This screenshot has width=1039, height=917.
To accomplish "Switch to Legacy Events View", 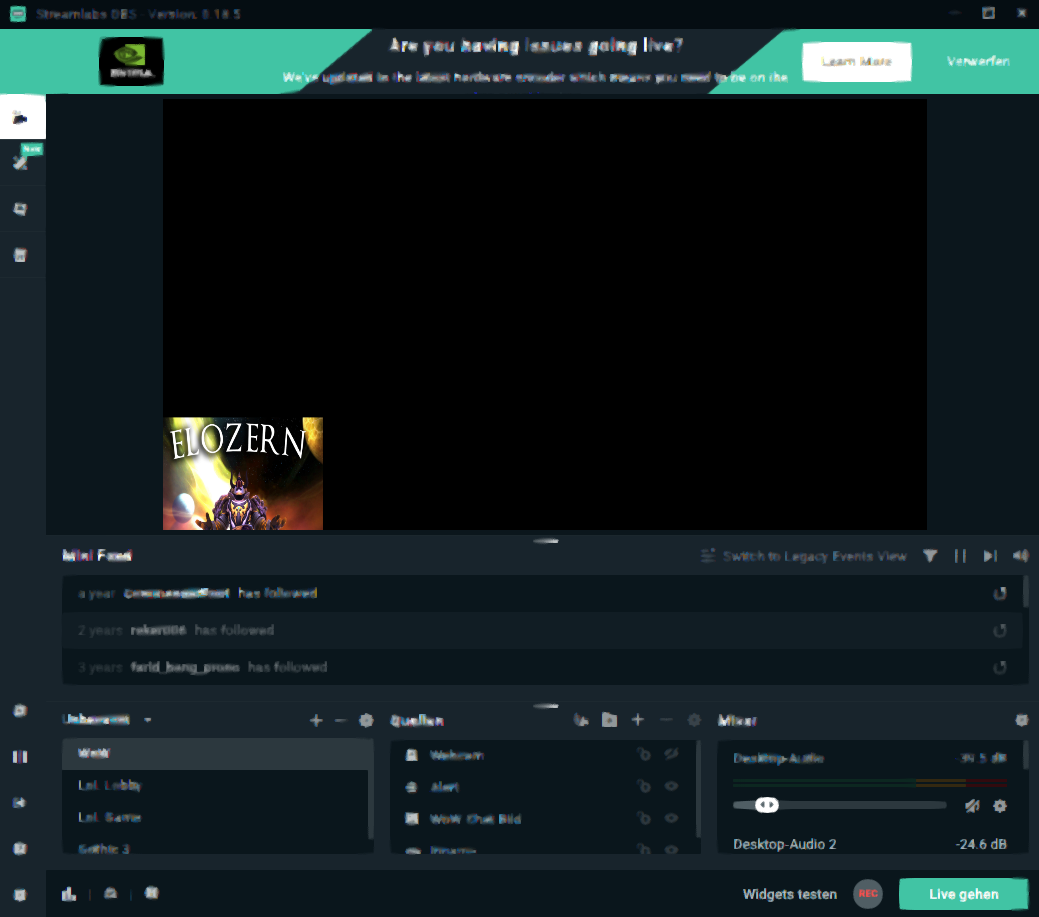I will 804,556.
